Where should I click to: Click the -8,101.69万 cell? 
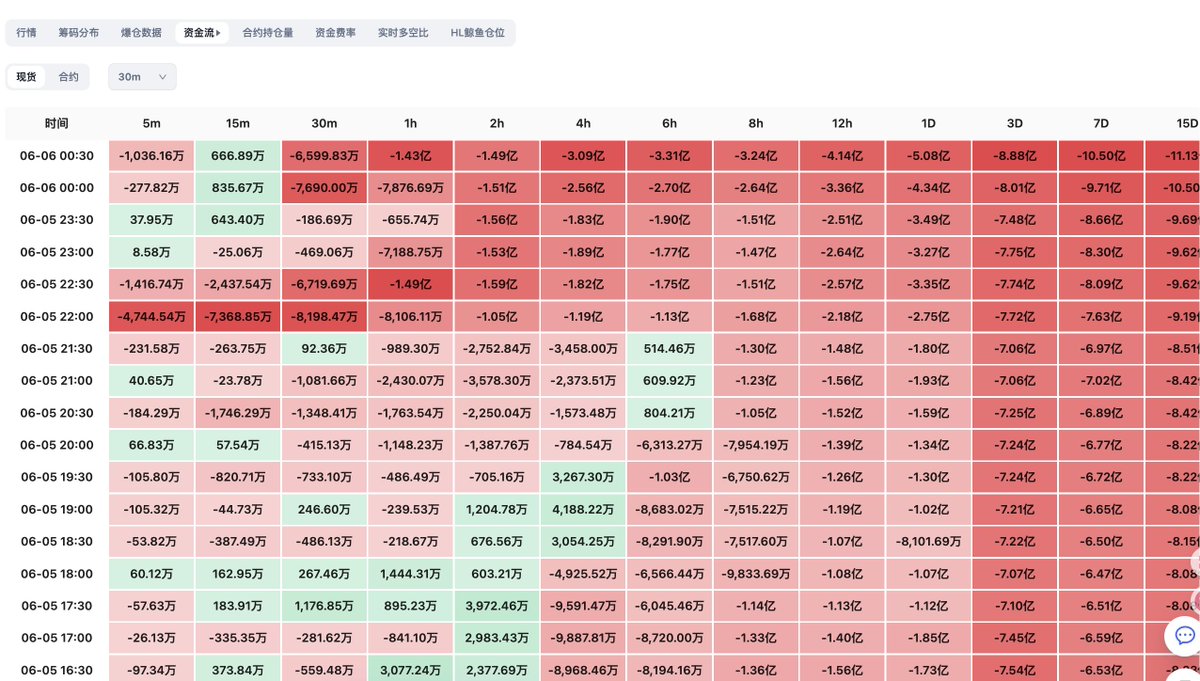(x=928, y=542)
